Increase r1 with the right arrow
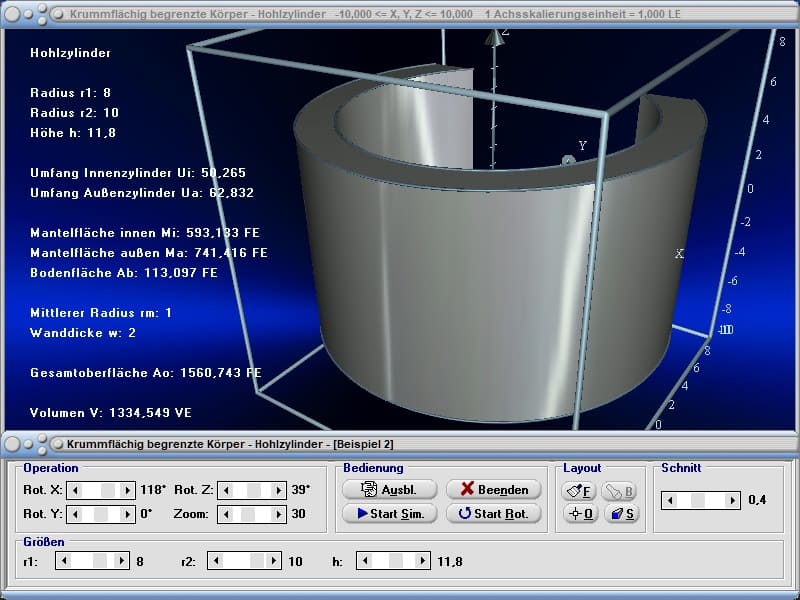This screenshot has width=800, height=600. point(121,561)
